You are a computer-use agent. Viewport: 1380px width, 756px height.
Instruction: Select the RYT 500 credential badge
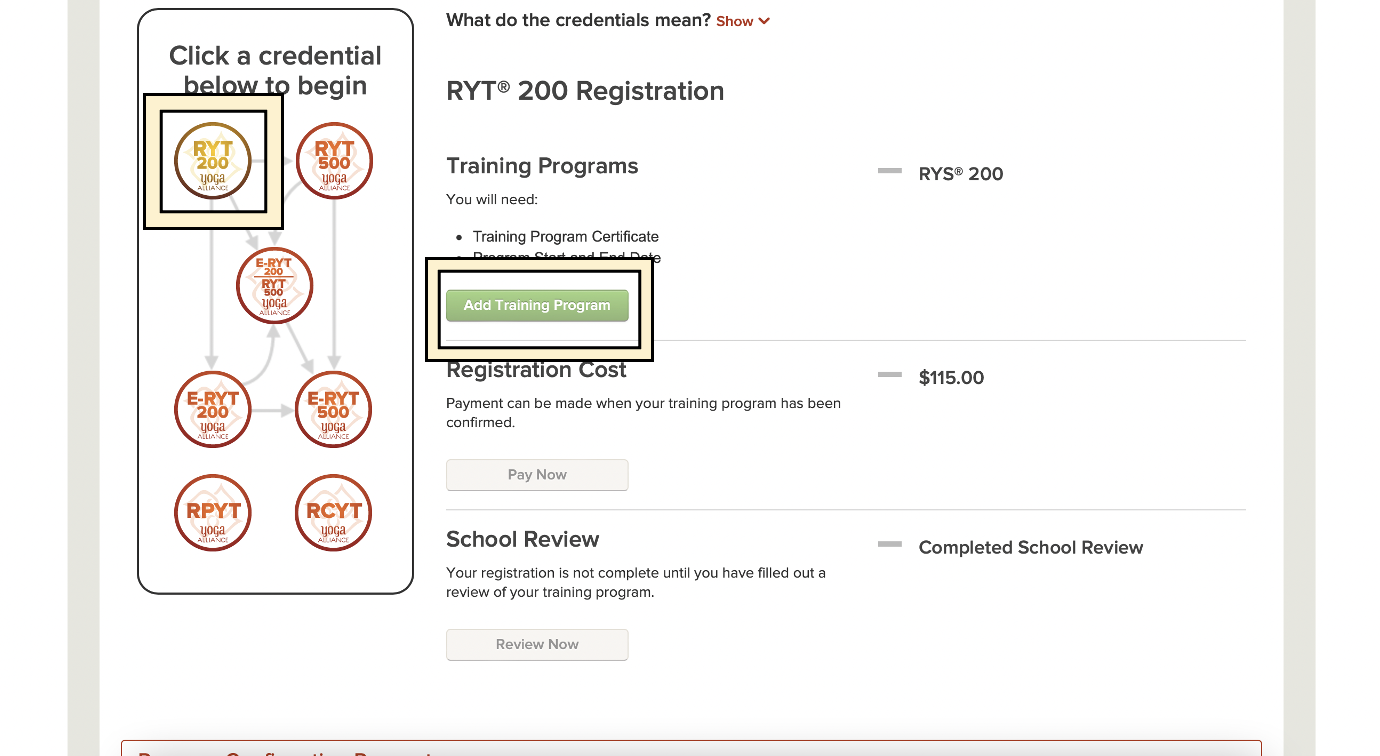click(334, 161)
